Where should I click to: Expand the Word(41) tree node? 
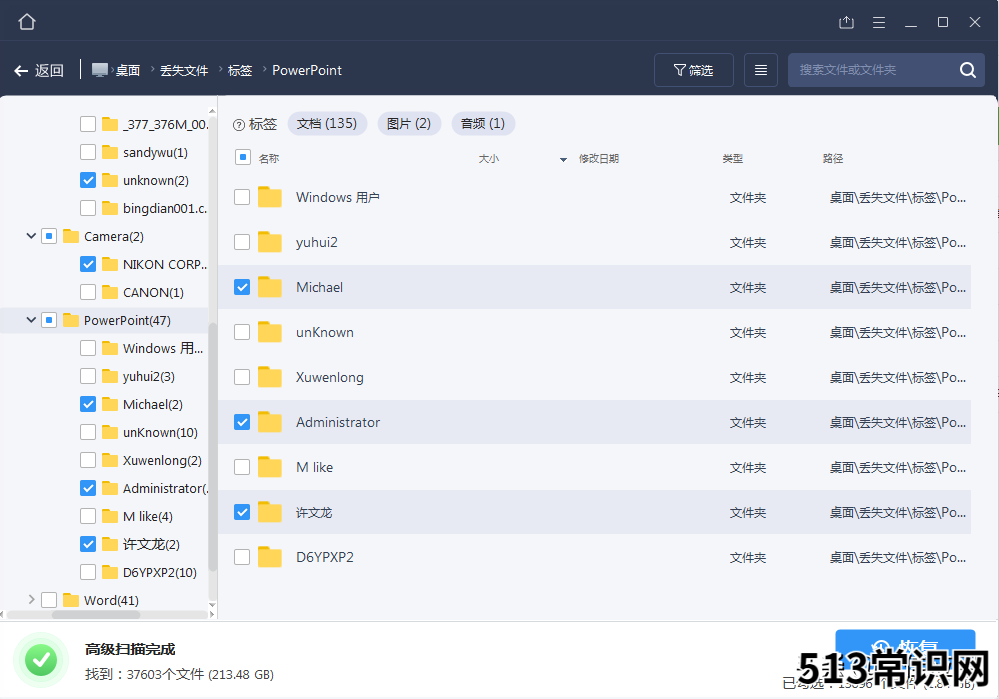31,600
